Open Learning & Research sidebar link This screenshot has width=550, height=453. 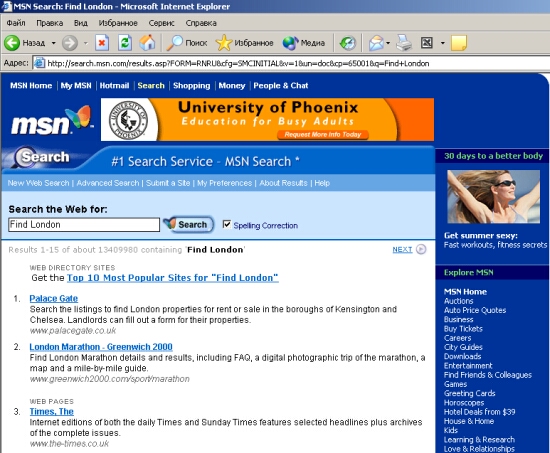pyautogui.click(x=479, y=440)
